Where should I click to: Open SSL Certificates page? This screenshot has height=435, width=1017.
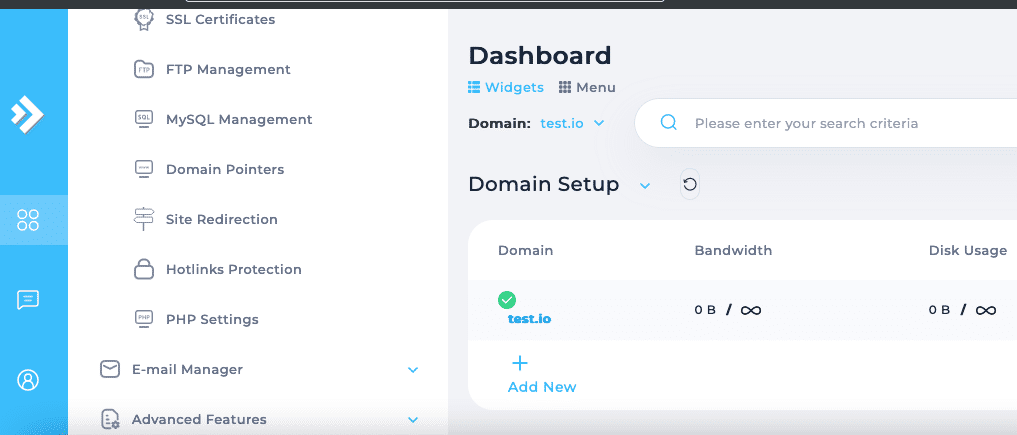click(221, 19)
